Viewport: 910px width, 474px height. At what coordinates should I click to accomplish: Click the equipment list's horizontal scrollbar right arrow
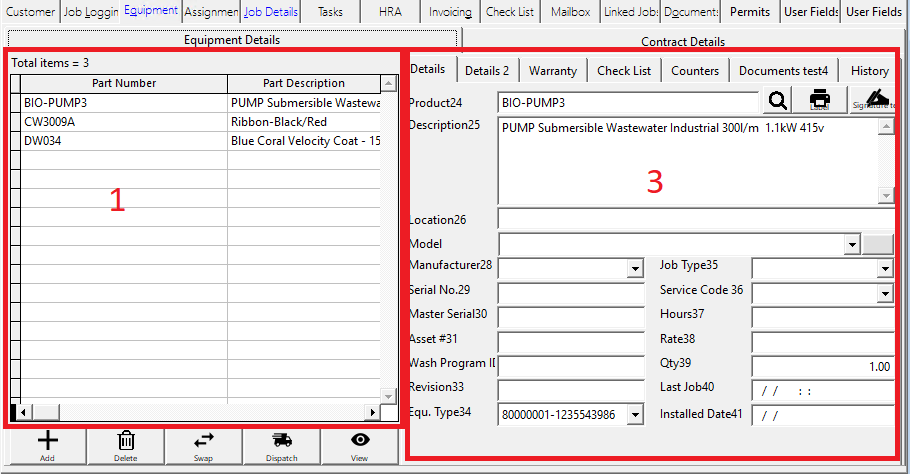[x=373, y=412]
